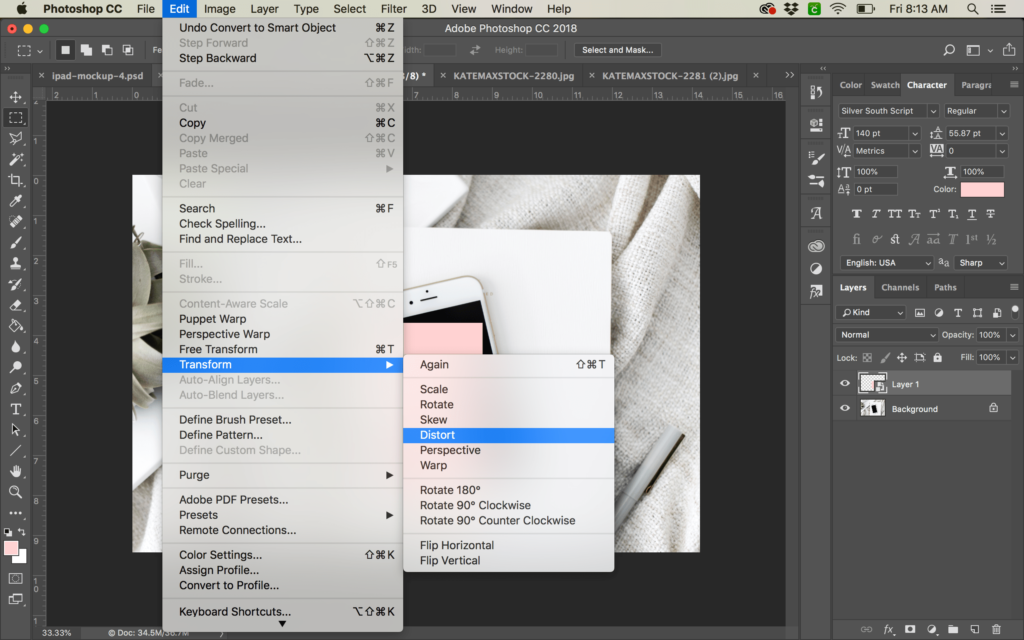Open the language English: USA dropdown
Viewport: 1024px width, 640px height.
[886, 263]
